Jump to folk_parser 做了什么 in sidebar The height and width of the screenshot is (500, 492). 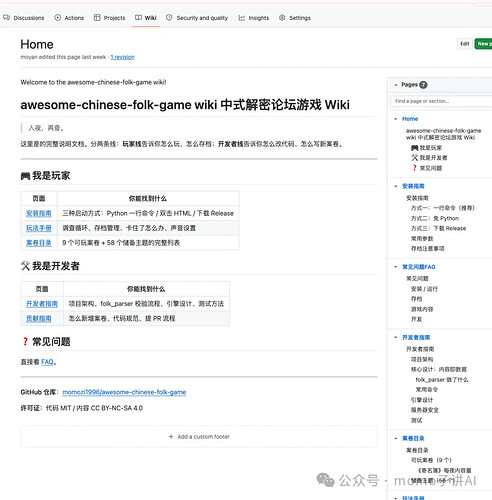[x=442, y=379]
